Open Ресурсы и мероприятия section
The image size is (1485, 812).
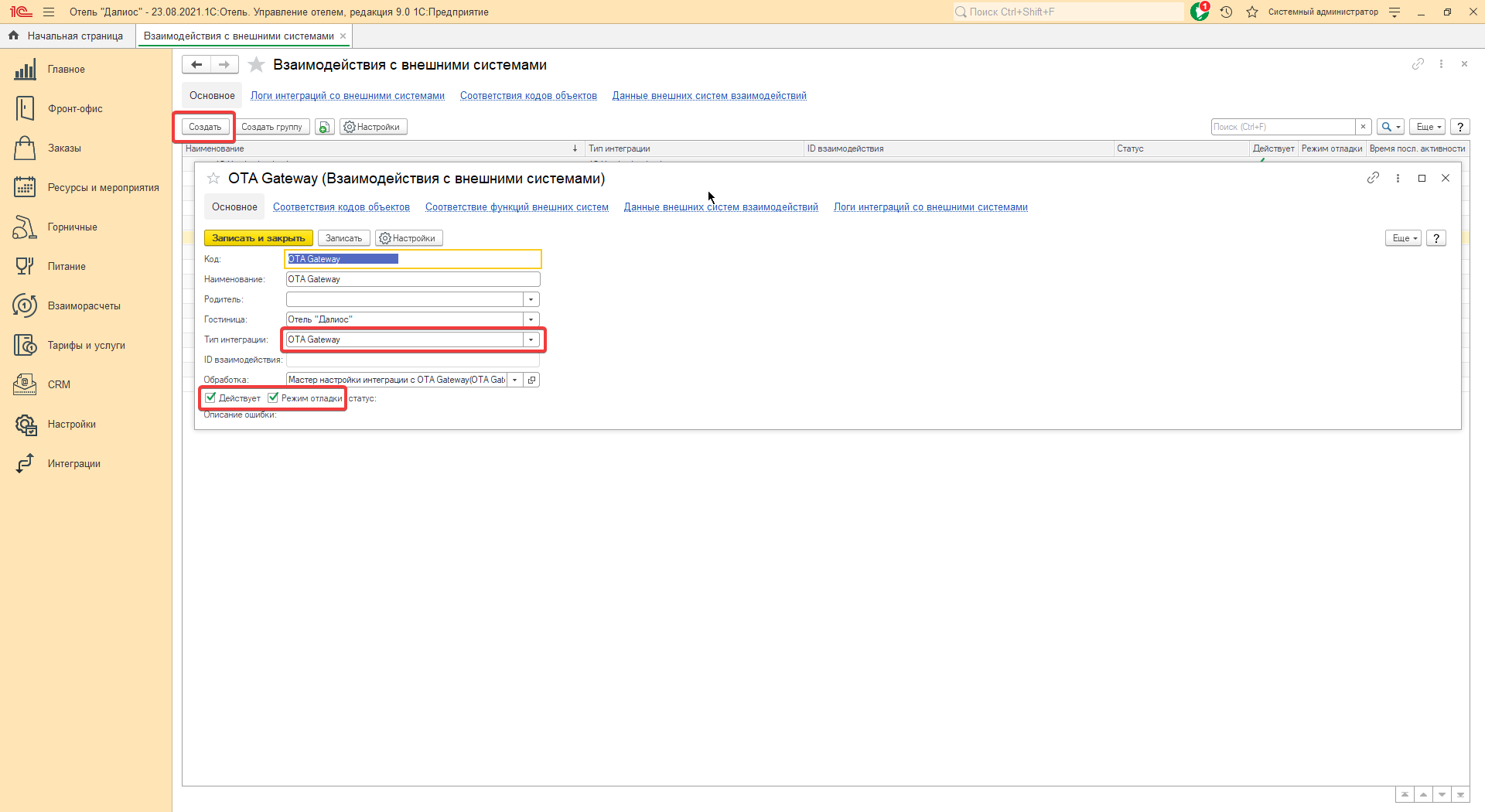point(86,188)
